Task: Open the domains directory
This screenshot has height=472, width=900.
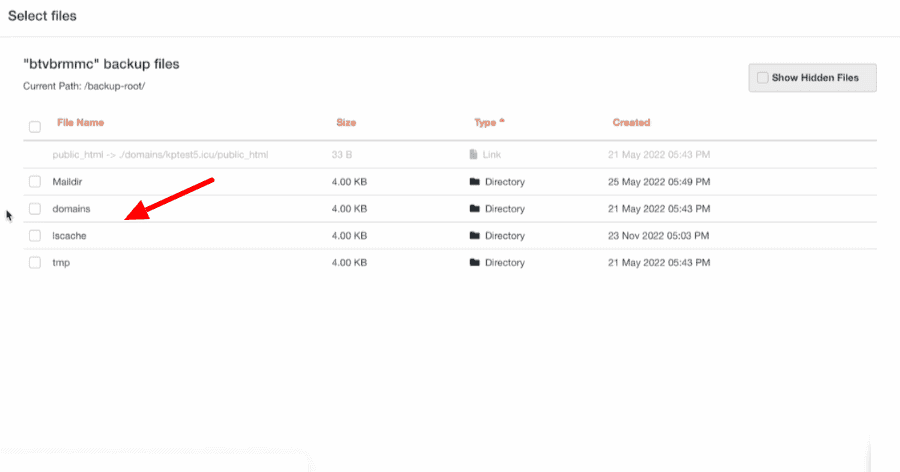Action: [71, 209]
